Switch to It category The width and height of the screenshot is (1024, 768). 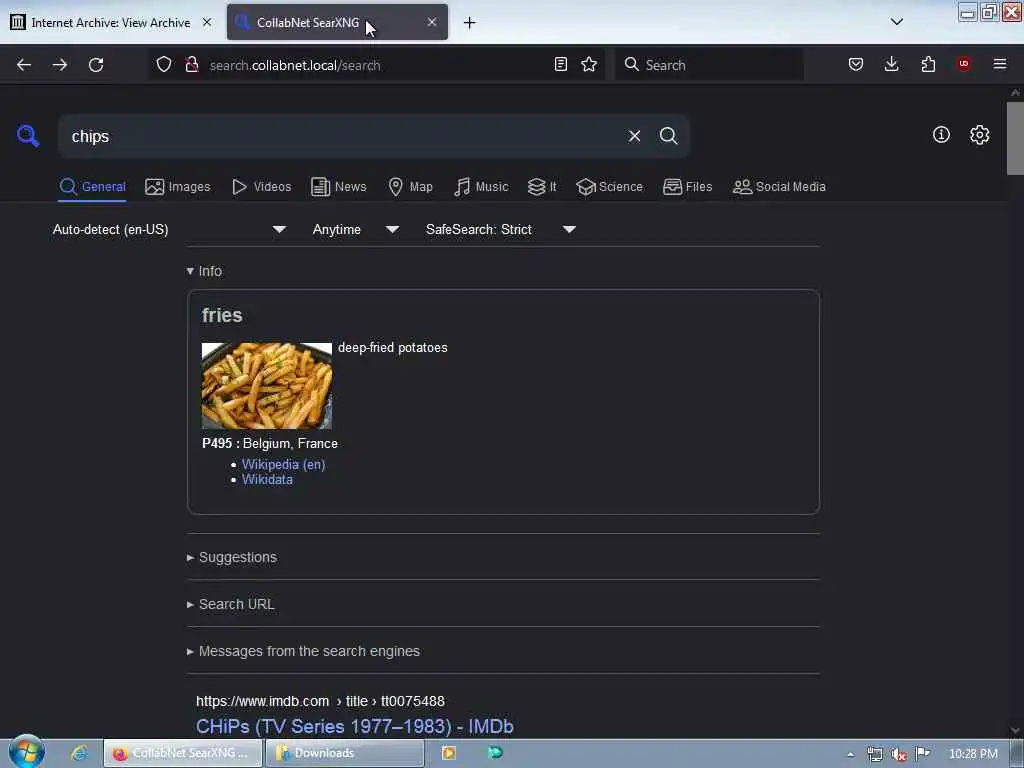[542, 187]
